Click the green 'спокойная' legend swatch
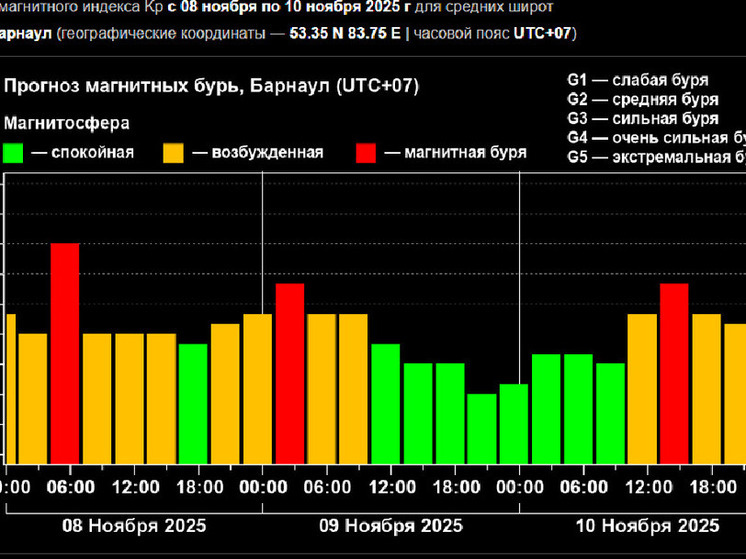 click(14, 153)
